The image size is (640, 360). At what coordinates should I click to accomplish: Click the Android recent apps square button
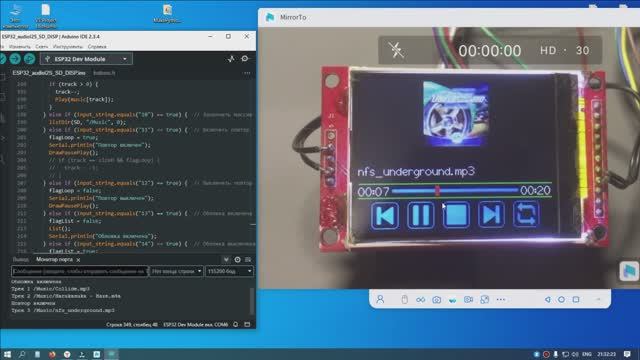pyautogui.click(x=576, y=300)
